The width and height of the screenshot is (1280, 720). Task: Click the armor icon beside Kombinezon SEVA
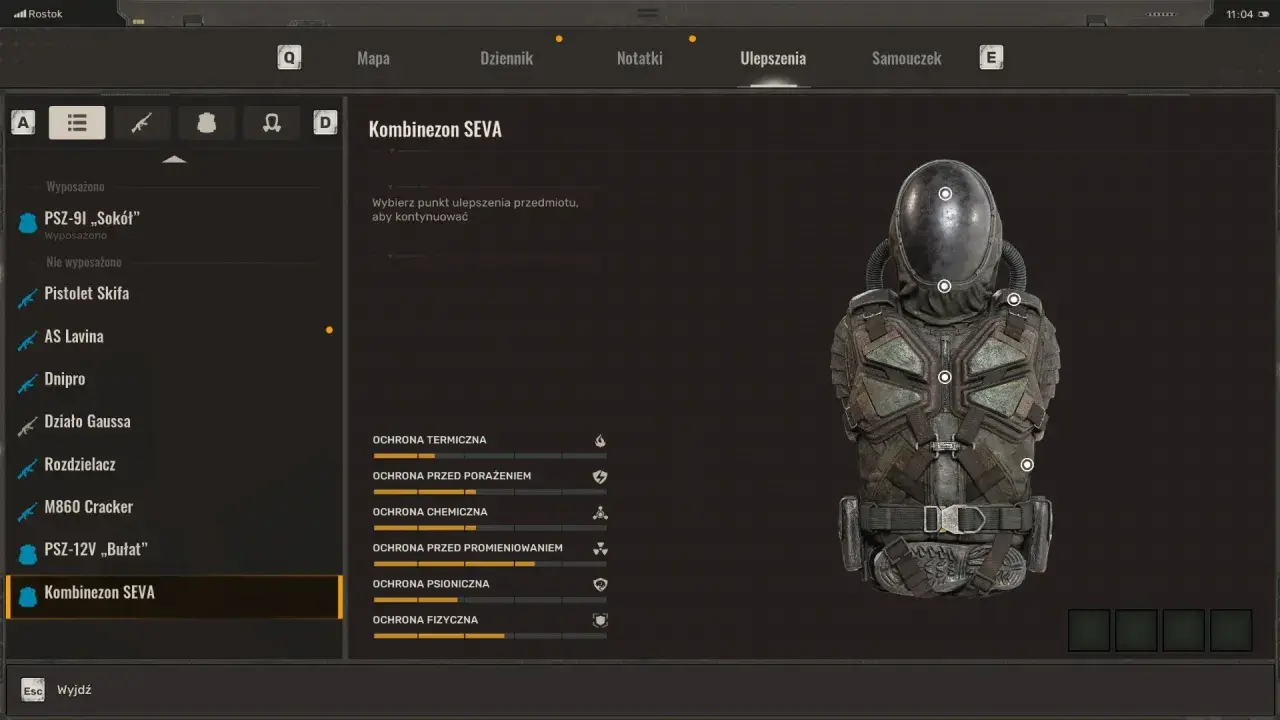28,597
